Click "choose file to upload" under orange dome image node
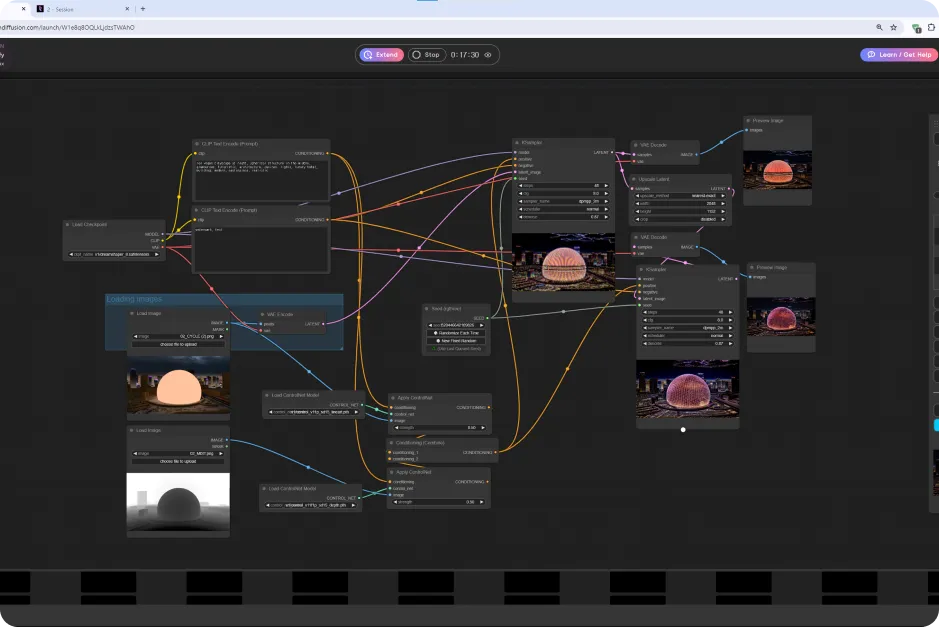This screenshot has width=939, height=627. coord(178,344)
